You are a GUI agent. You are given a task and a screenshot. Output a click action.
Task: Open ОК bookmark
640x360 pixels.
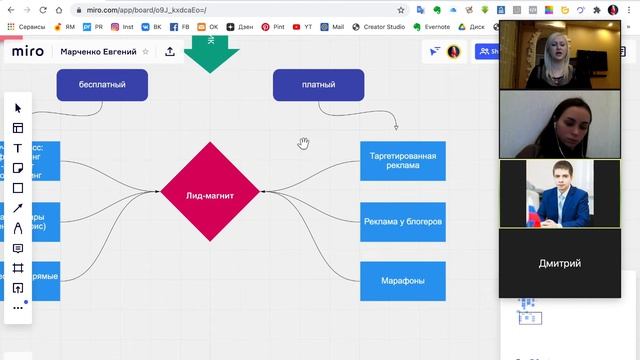(x=208, y=27)
